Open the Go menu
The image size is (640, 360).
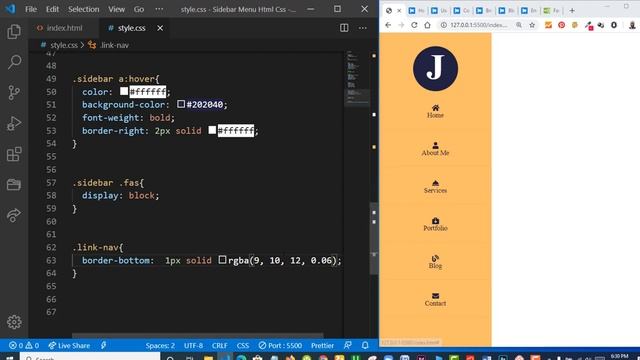tap(139, 9)
